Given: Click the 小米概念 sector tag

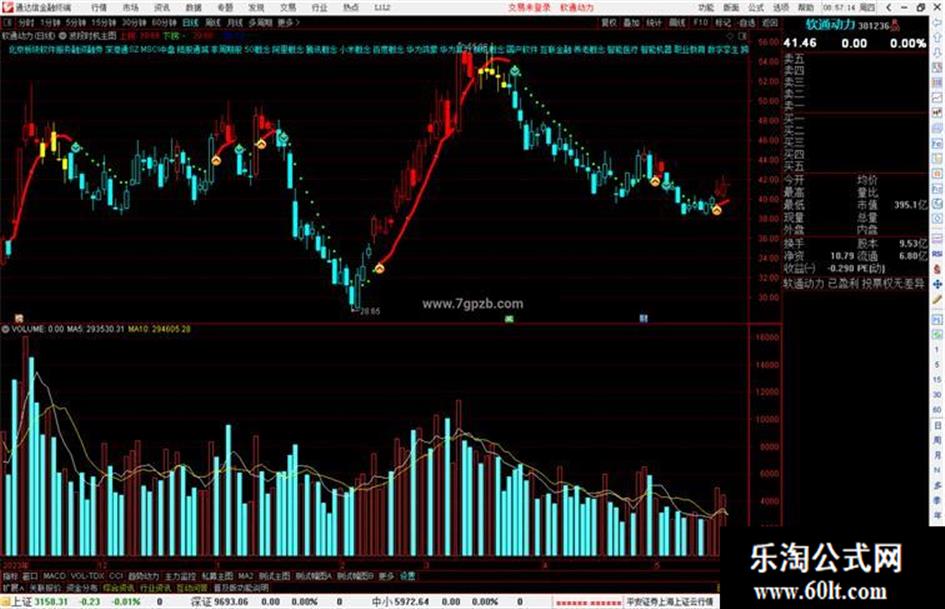Looking at the screenshot, I should (x=354, y=49).
